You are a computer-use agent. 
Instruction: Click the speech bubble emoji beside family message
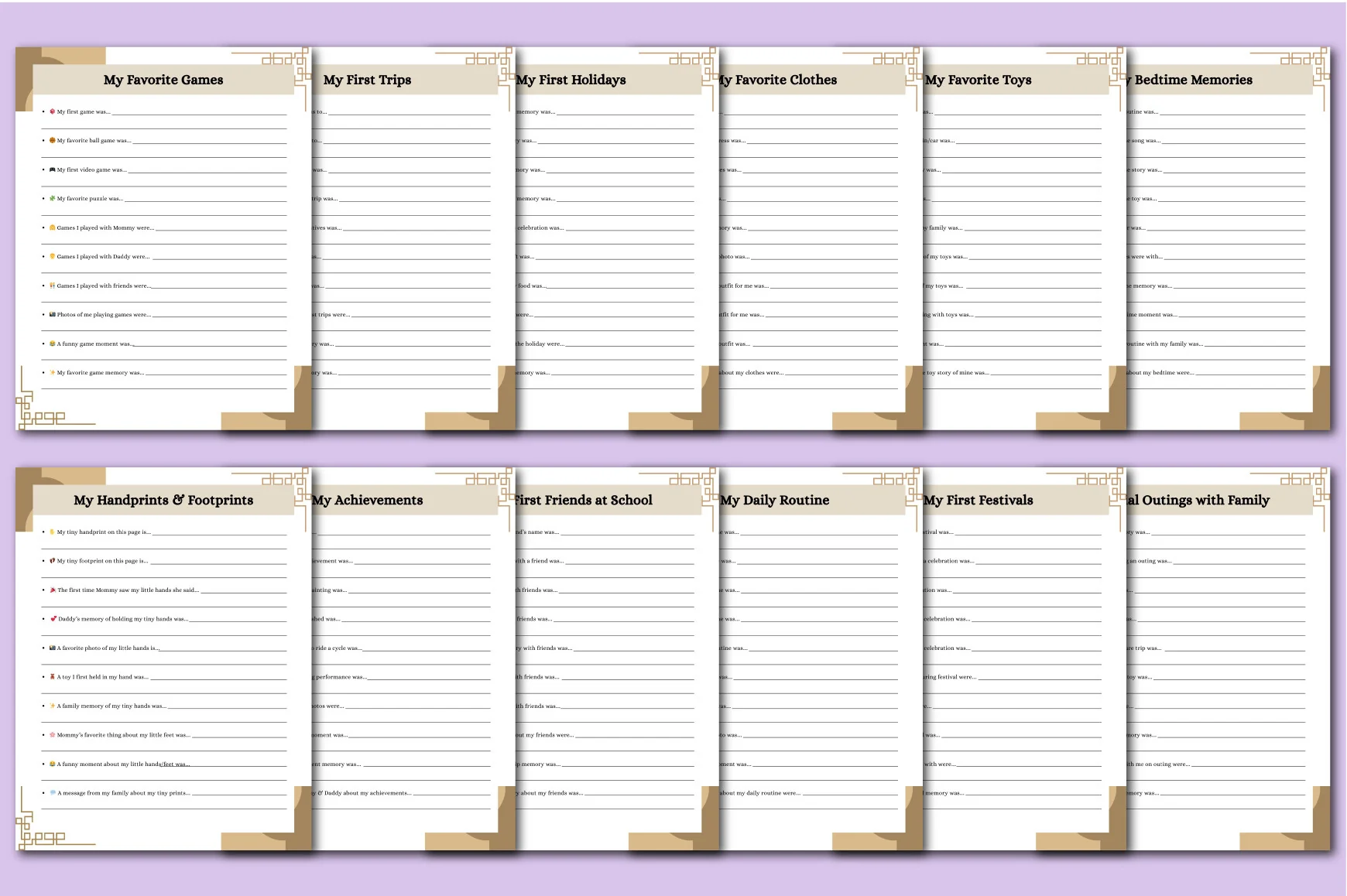[x=53, y=793]
